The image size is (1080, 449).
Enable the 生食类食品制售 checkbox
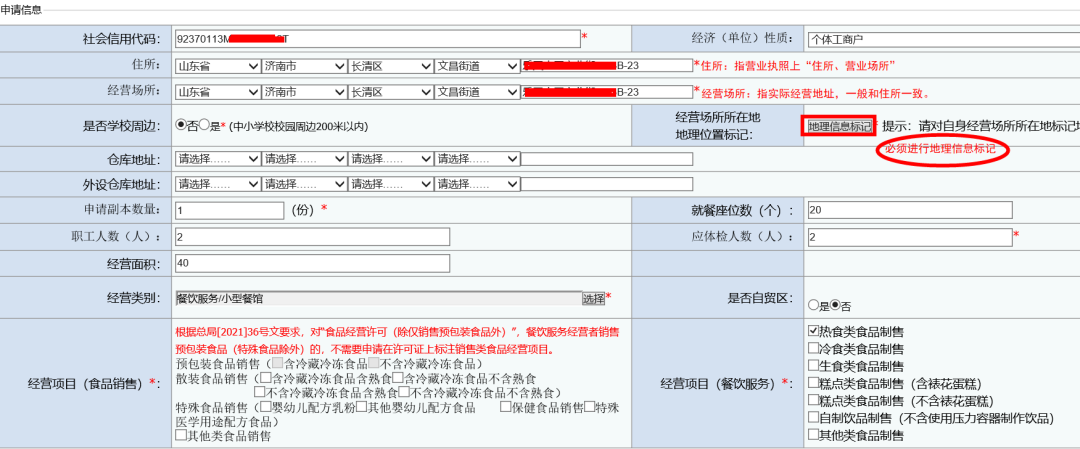813,366
